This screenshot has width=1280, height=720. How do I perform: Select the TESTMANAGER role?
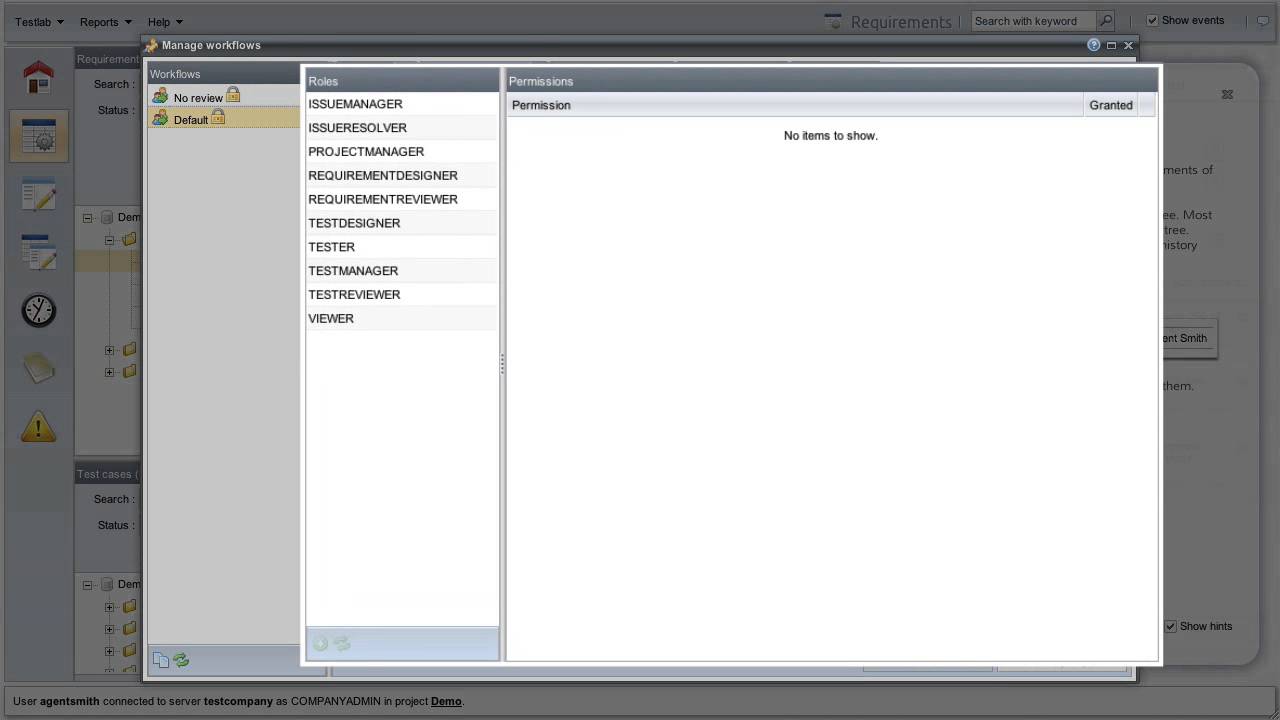pos(402,271)
